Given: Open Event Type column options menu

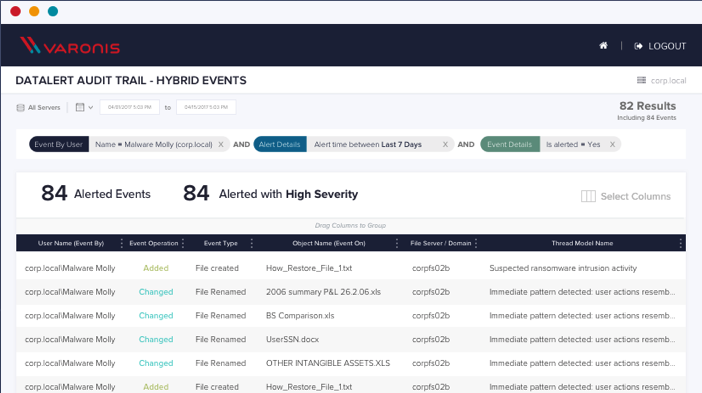Looking at the screenshot, I should tap(252, 243).
